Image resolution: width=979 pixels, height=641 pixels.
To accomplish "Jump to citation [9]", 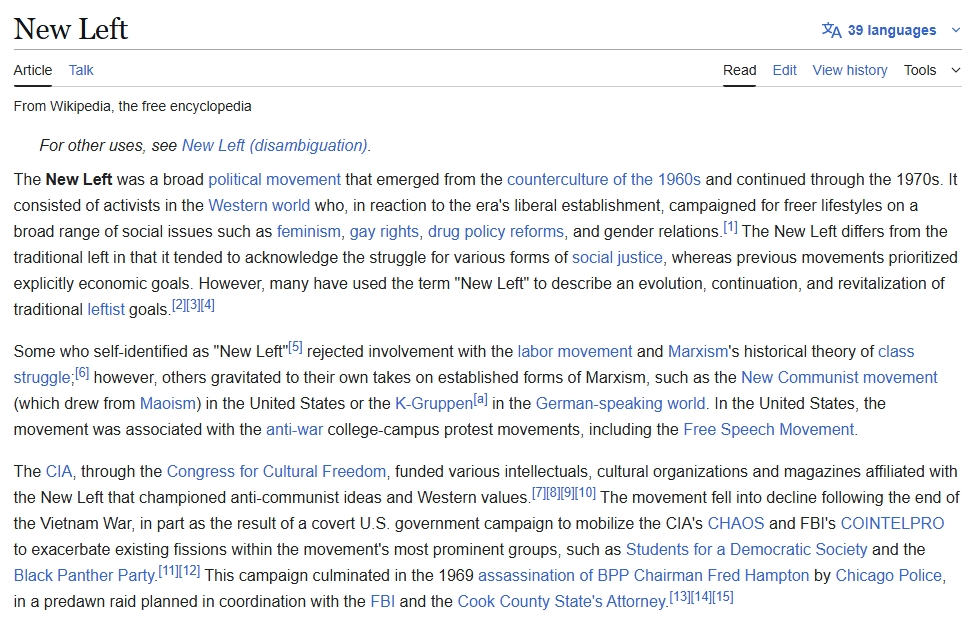I will click(567, 494).
